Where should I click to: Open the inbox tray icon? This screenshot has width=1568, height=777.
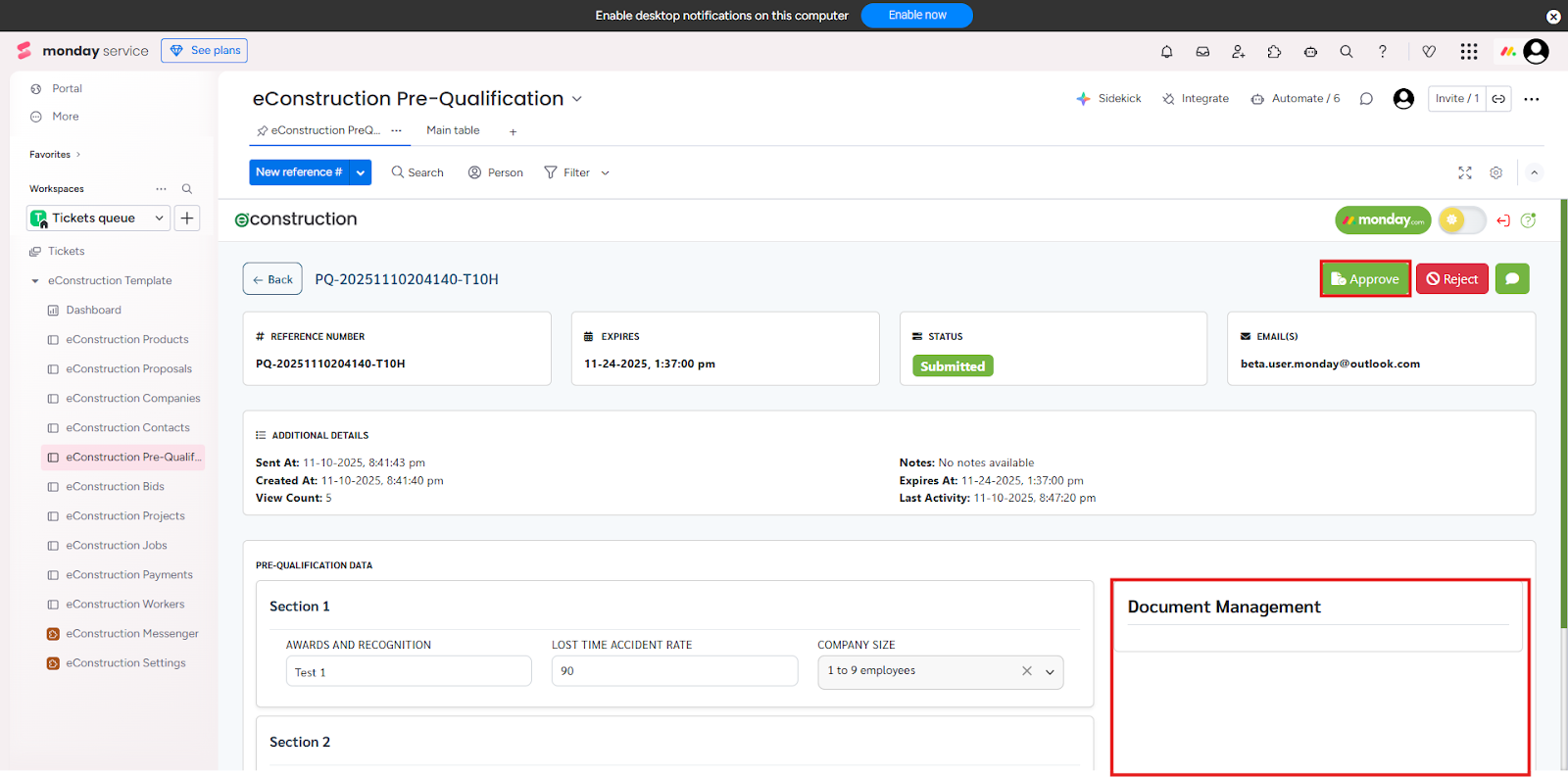point(1202,52)
